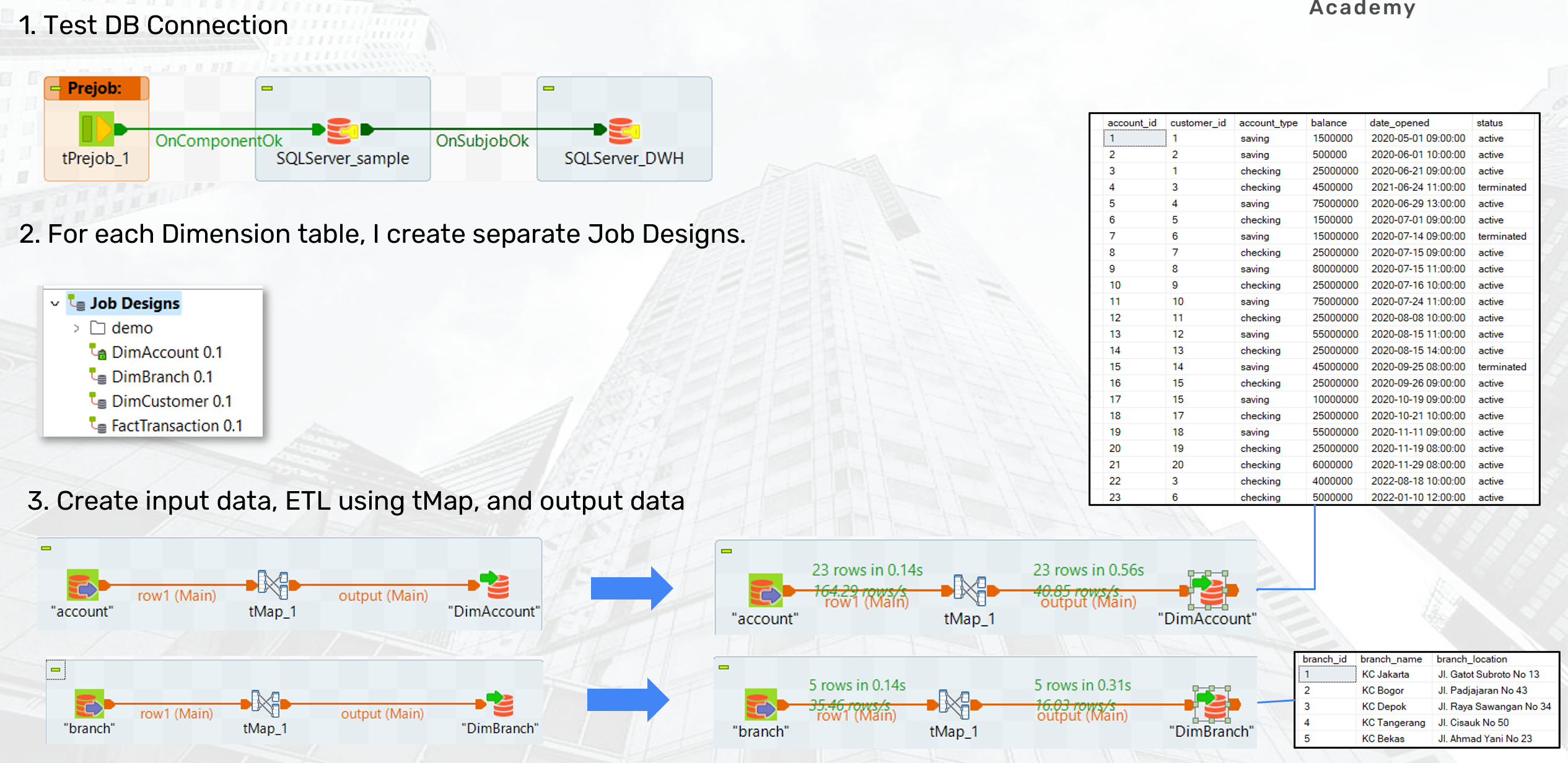
Task: Select the terminated status in account row 4
Action: (1502, 187)
